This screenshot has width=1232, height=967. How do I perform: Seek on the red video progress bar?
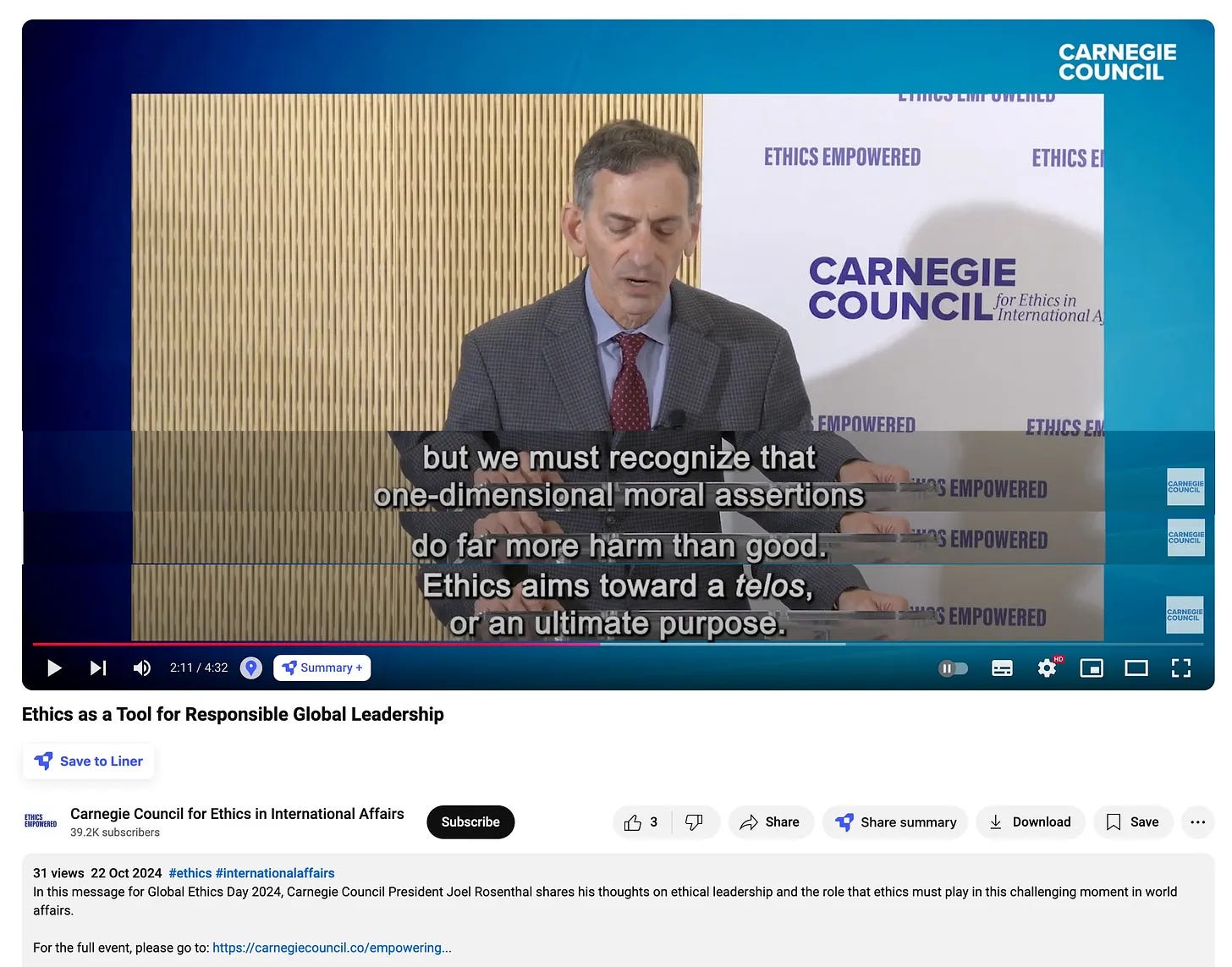pyautogui.click(x=316, y=644)
